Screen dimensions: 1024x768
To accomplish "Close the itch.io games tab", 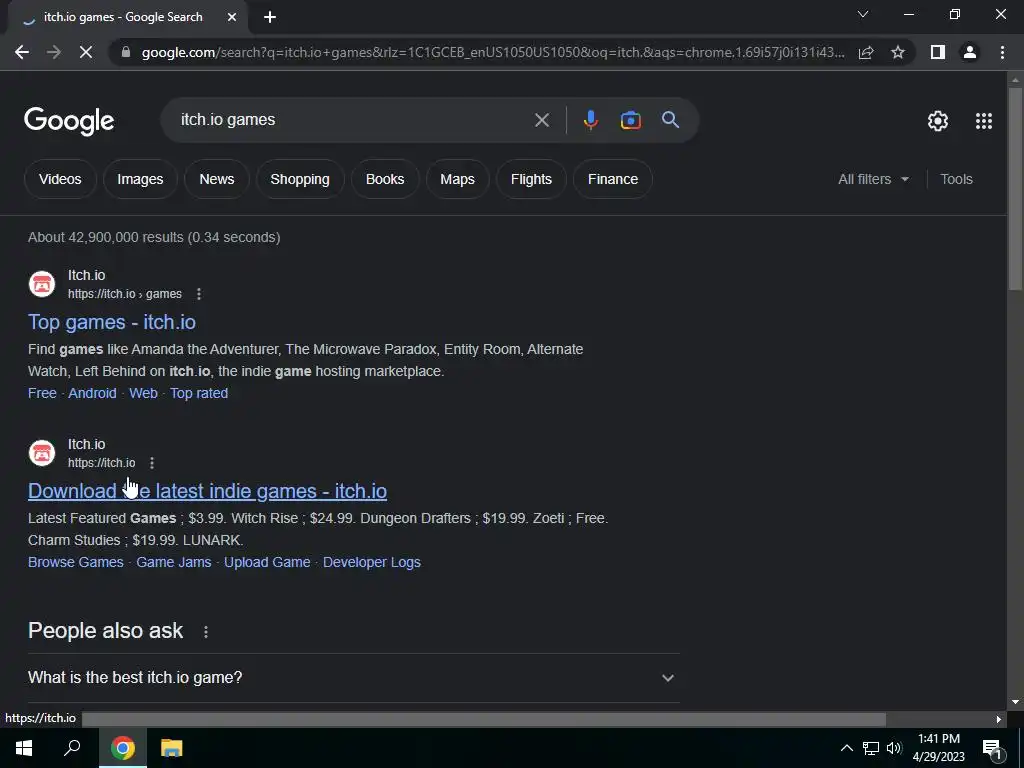I will pos(232,17).
